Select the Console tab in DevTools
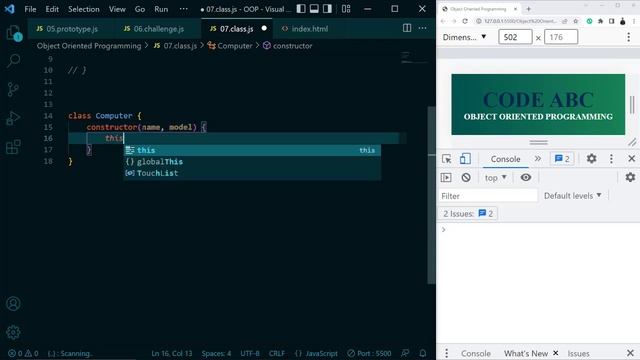This screenshot has width=640, height=360. (x=505, y=159)
